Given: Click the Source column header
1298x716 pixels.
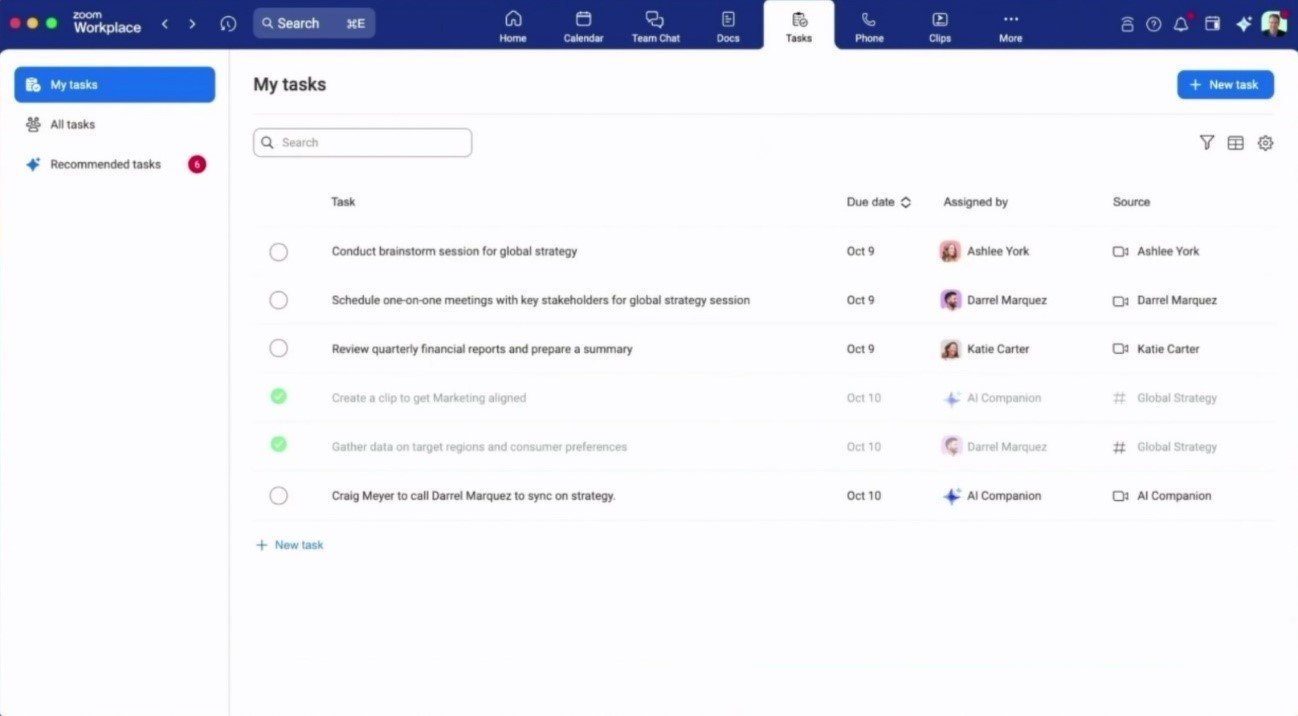Looking at the screenshot, I should 1131,202.
